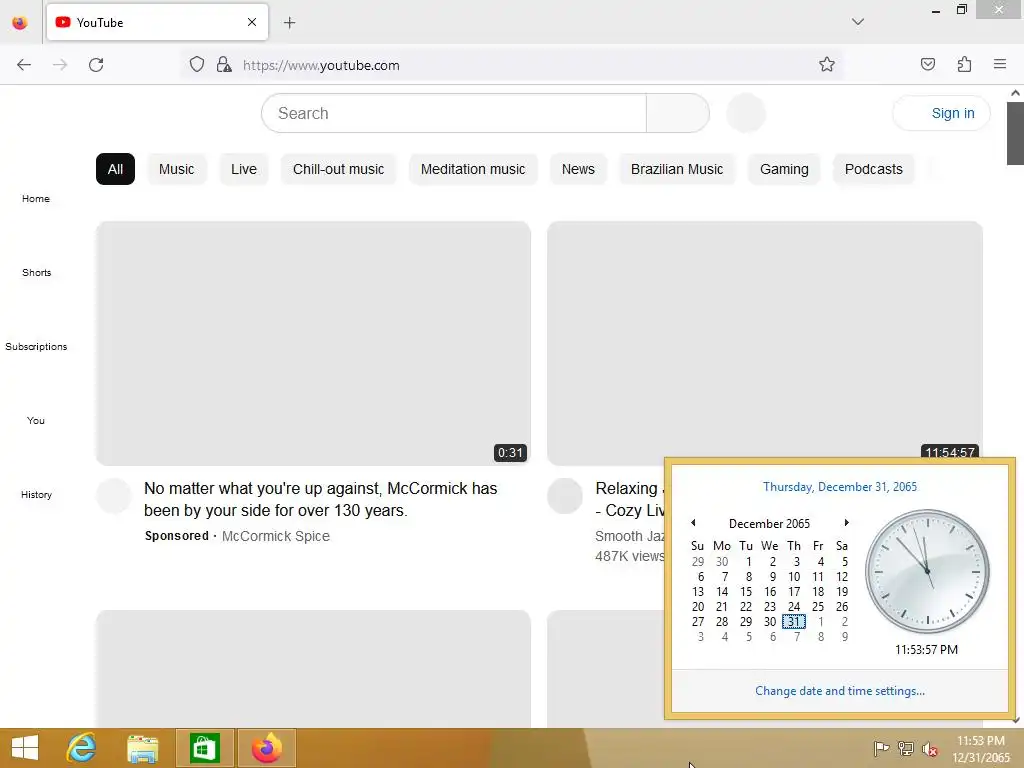
Task: Click the McCormick channel avatar
Action: click(114, 496)
